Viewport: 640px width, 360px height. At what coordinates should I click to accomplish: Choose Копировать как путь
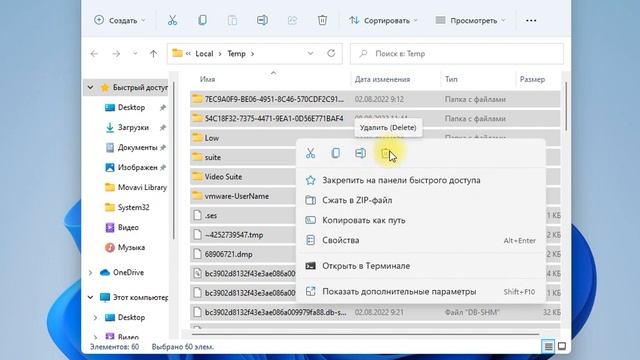[x=420, y=220]
